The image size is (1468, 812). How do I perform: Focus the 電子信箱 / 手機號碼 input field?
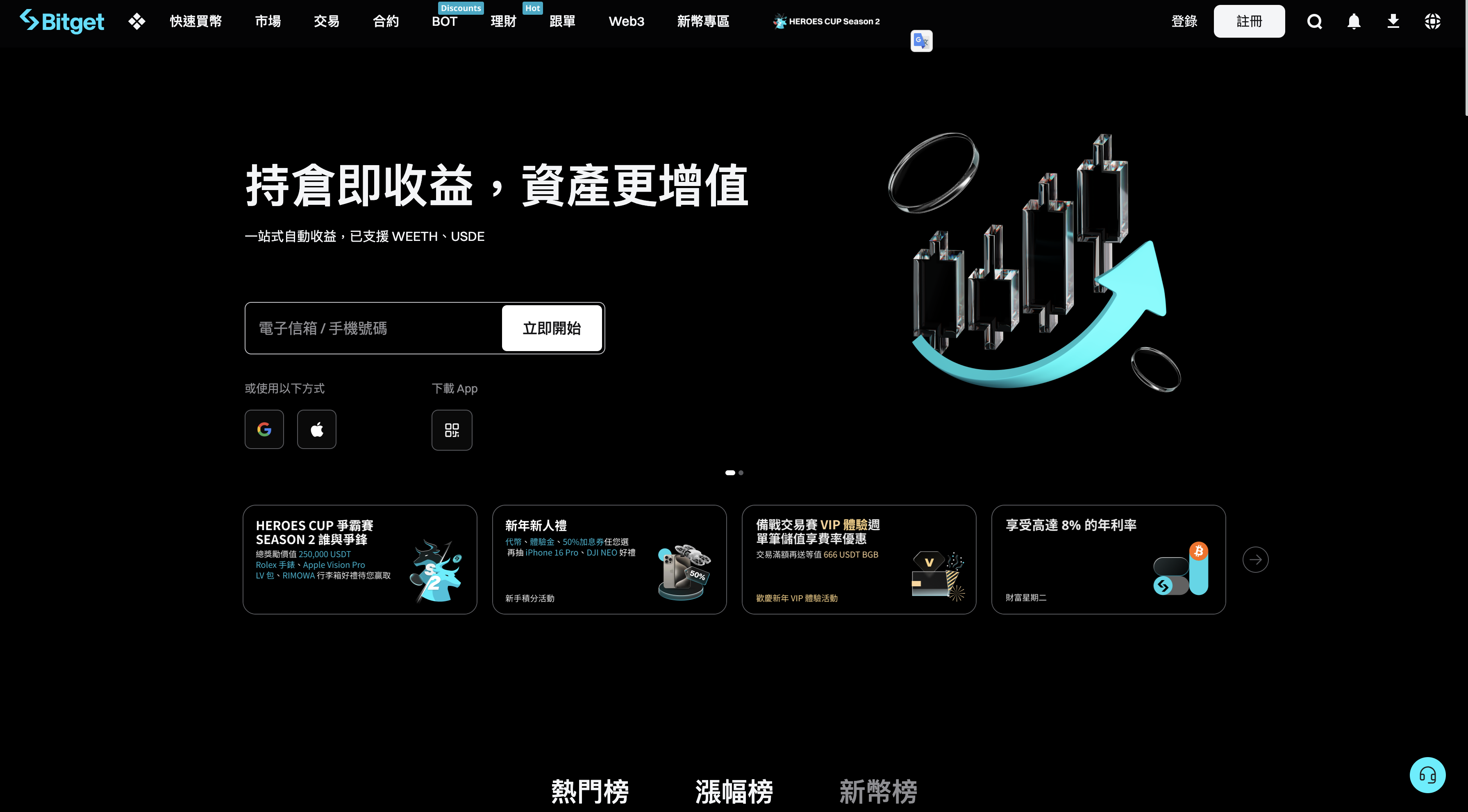click(x=373, y=328)
